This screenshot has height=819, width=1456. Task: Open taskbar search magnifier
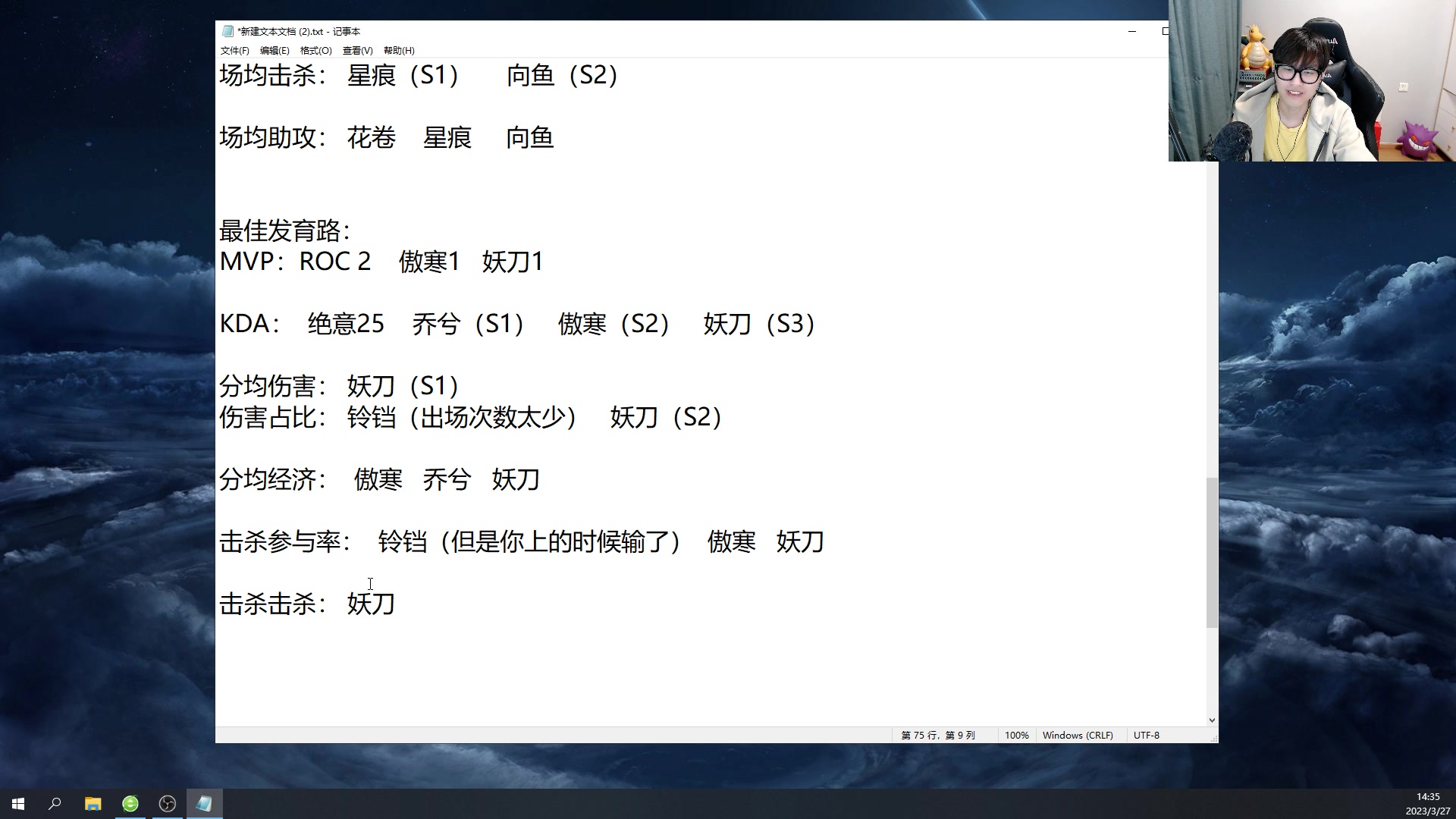tap(55, 804)
